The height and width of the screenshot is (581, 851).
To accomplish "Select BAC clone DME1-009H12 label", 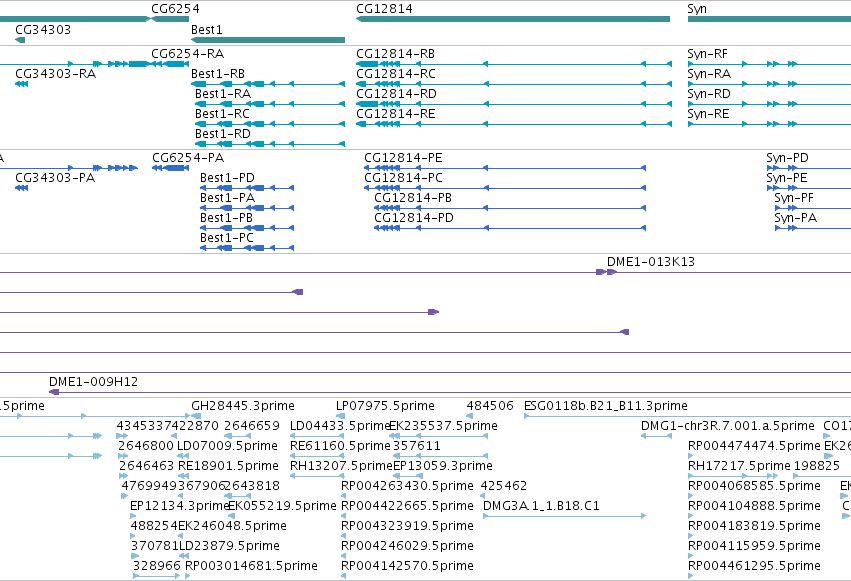I will (93, 381).
